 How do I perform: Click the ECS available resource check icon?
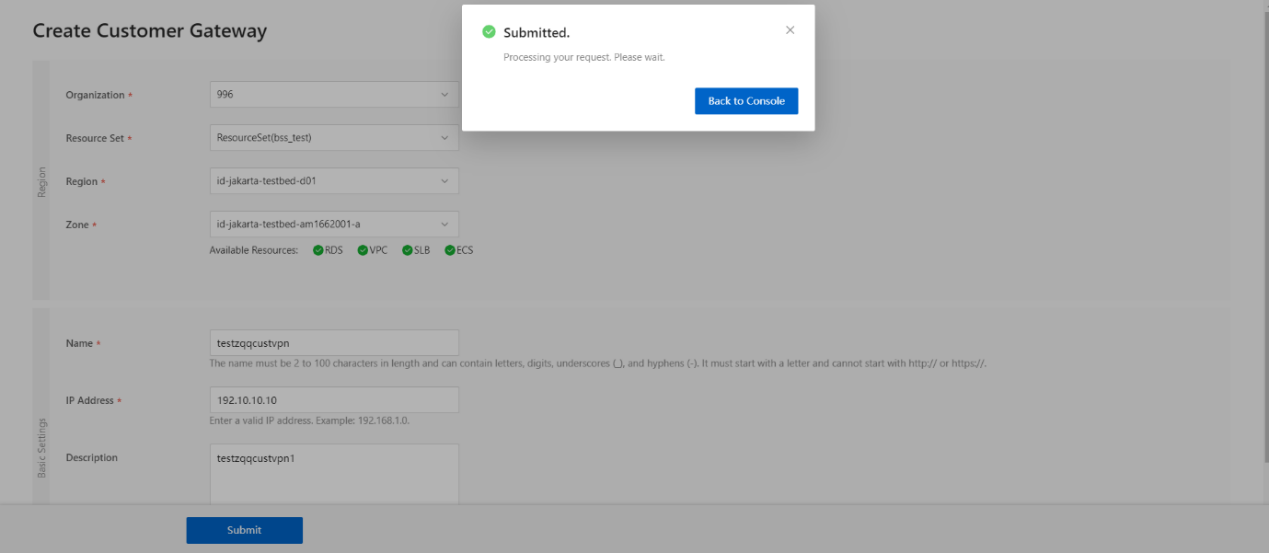[450, 250]
